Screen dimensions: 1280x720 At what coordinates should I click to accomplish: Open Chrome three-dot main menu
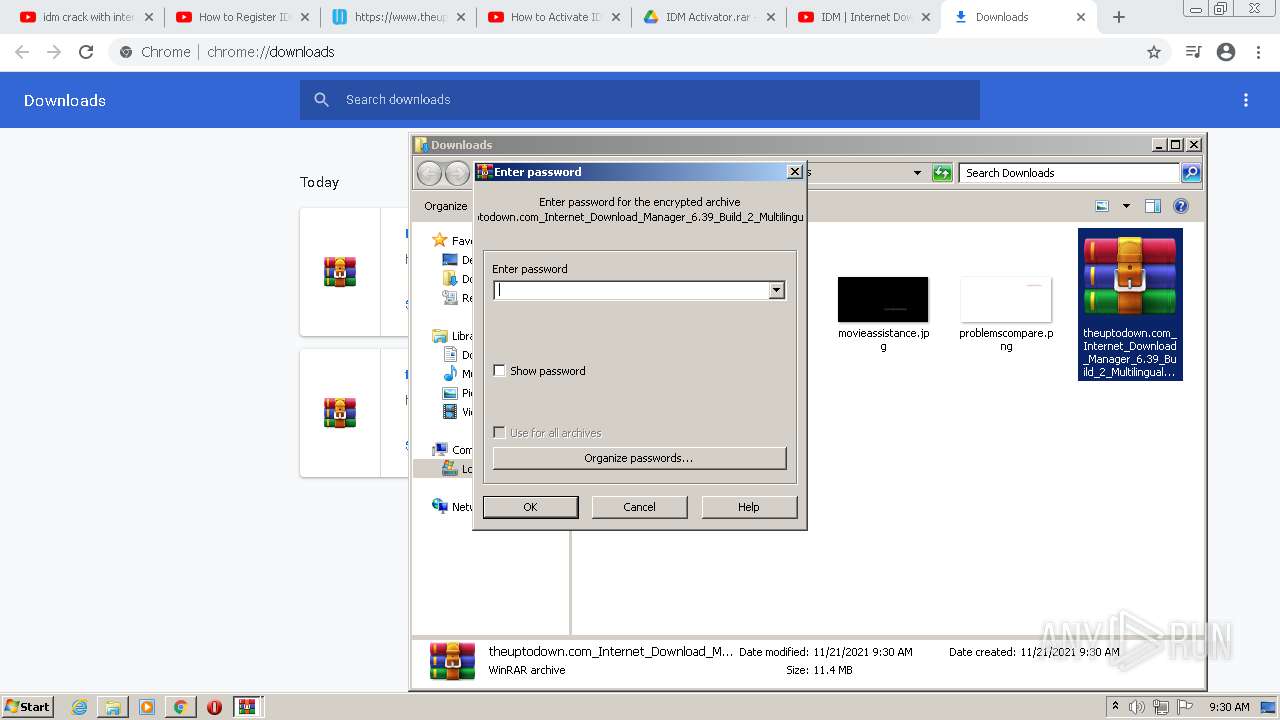tap(1258, 52)
